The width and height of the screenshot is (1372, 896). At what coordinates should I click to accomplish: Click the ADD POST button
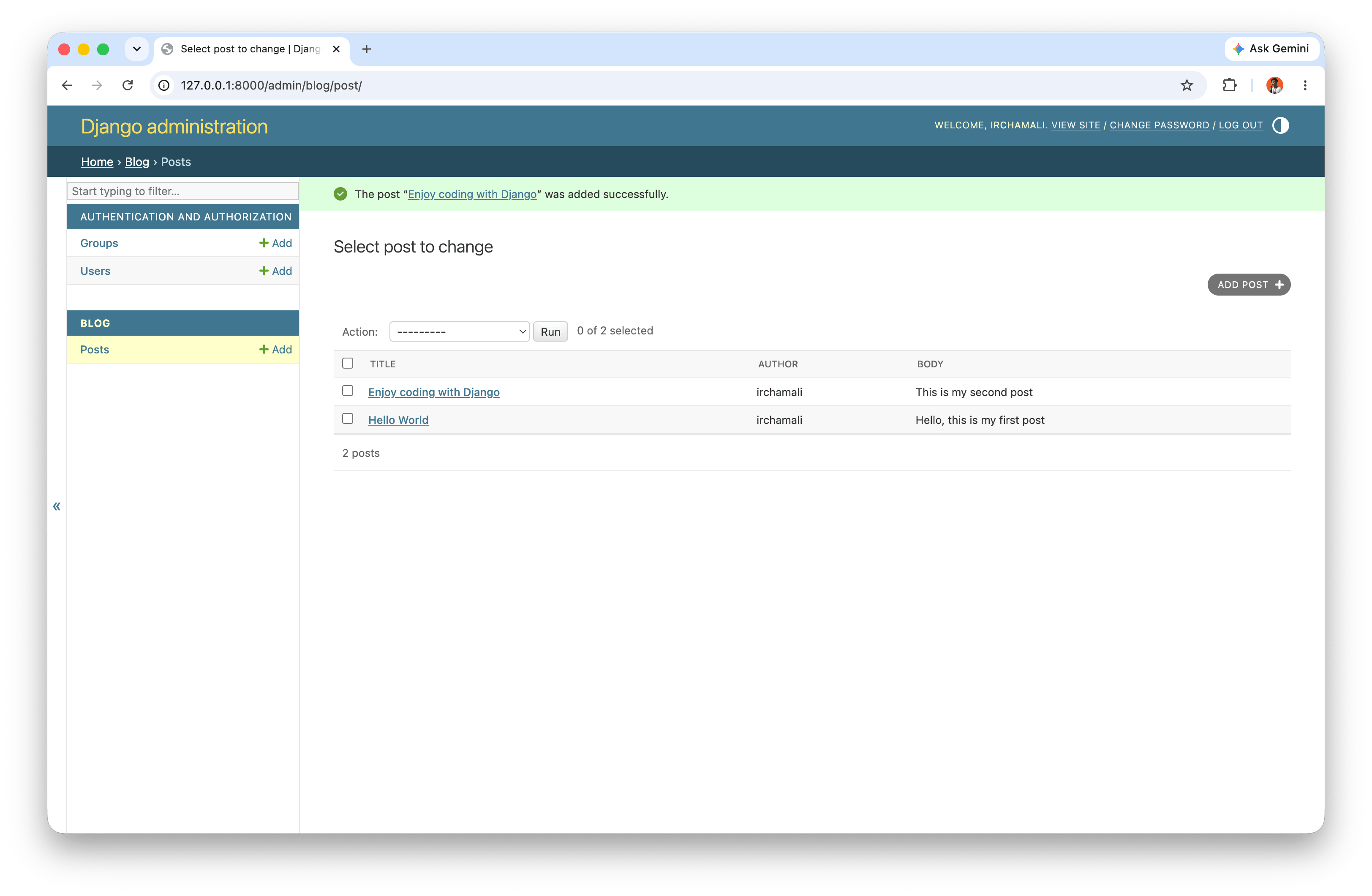(1249, 285)
